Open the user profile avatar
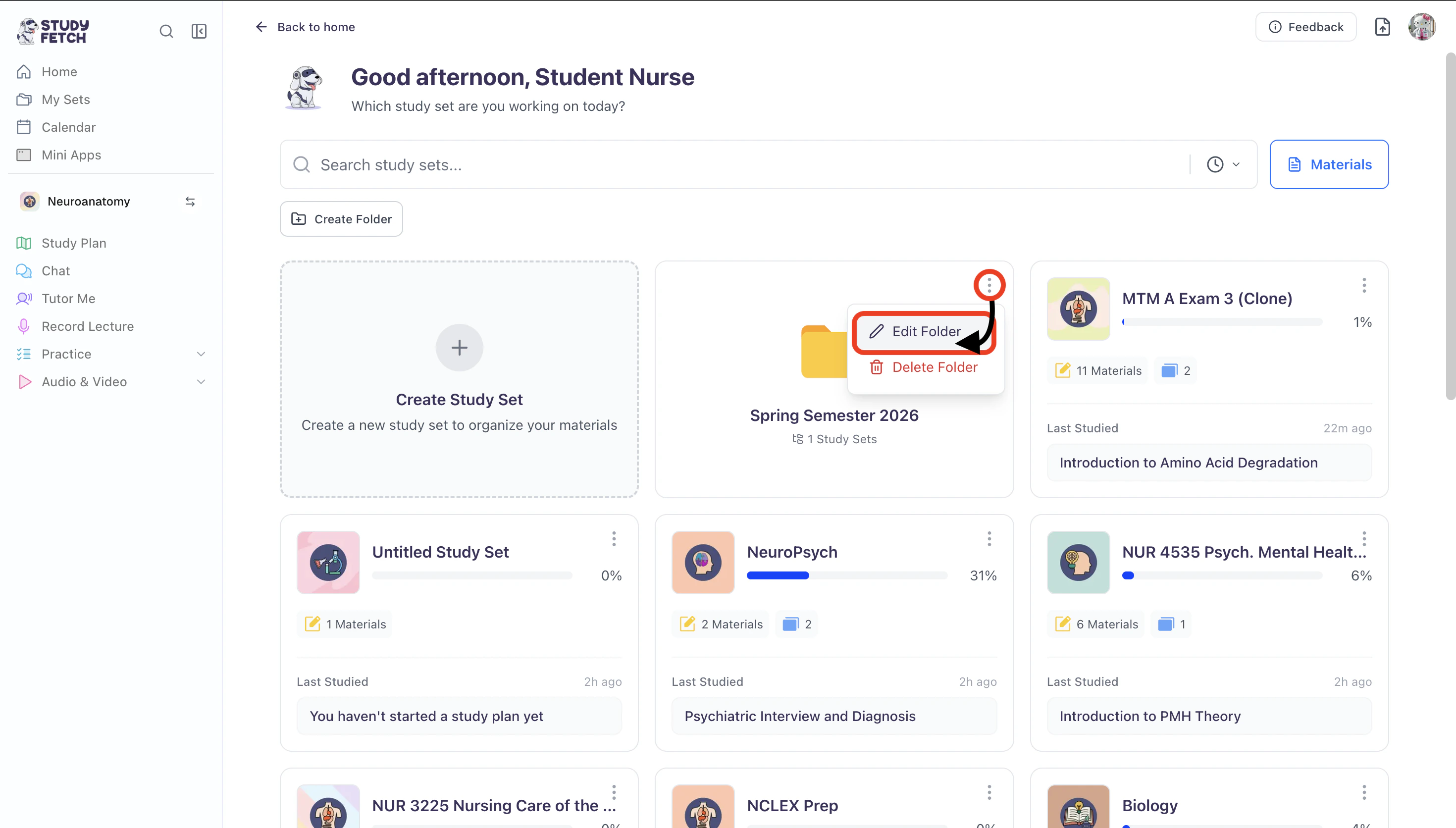 point(1422,27)
